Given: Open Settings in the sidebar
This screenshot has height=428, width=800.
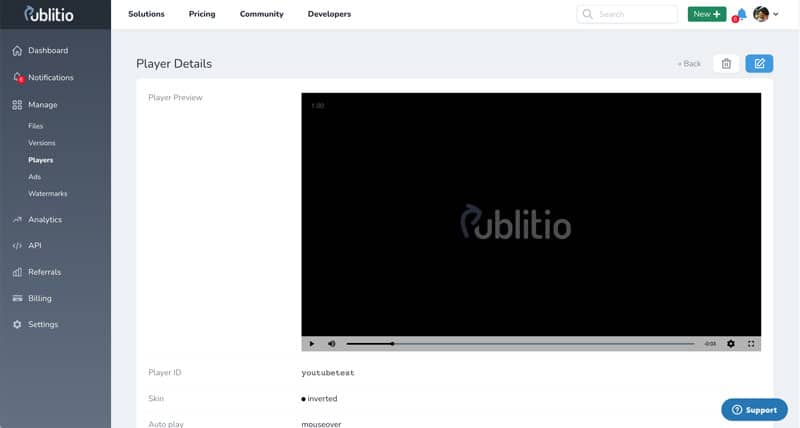Looking at the screenshot, I should coord(43,324).
